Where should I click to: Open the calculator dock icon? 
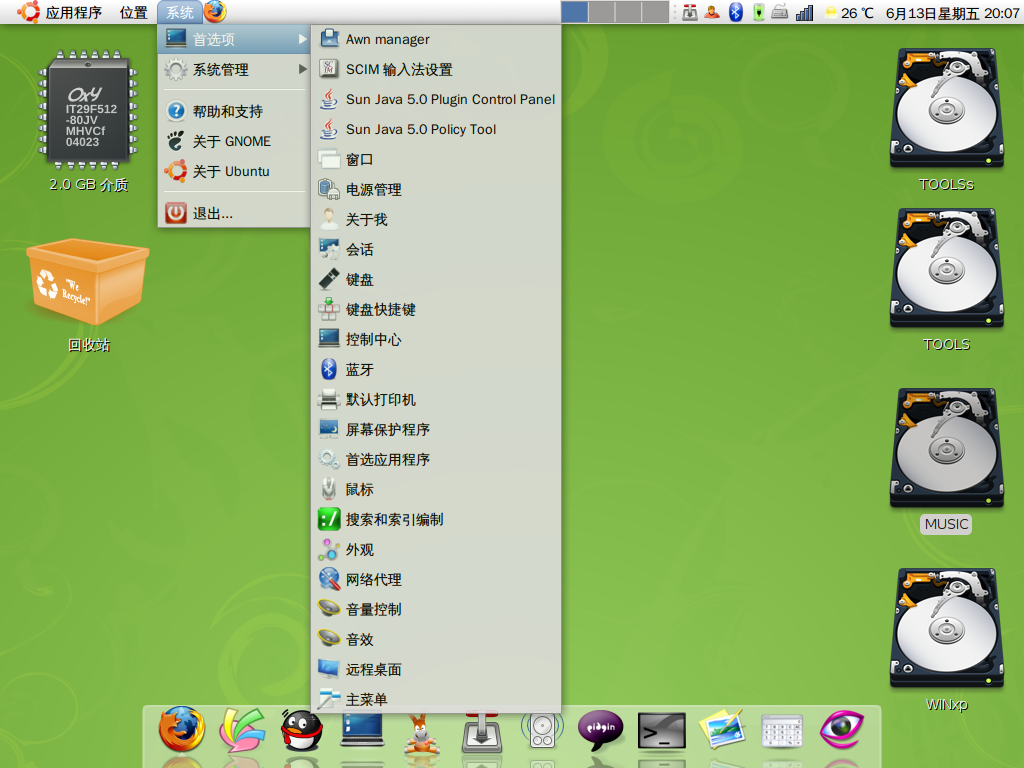[782, 730]
